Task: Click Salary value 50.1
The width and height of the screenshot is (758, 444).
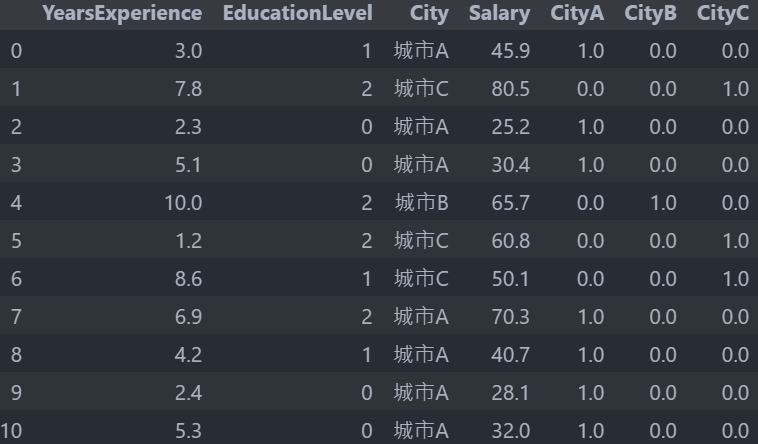Action: coord(511,279)
